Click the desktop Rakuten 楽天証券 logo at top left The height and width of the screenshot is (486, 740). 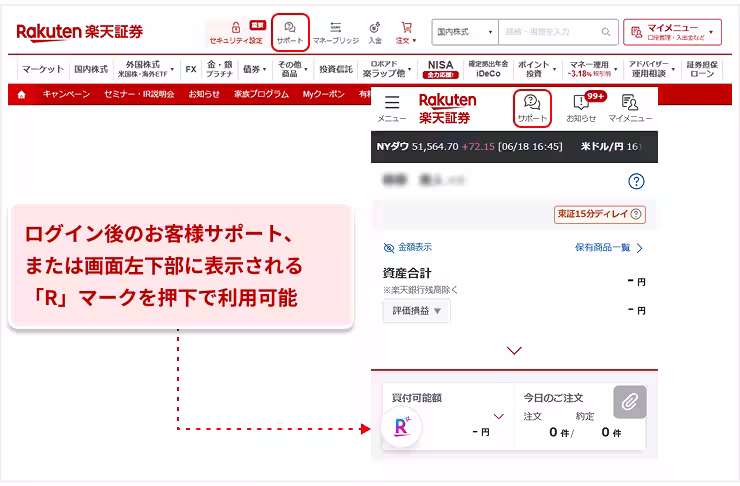click(79, 32)
